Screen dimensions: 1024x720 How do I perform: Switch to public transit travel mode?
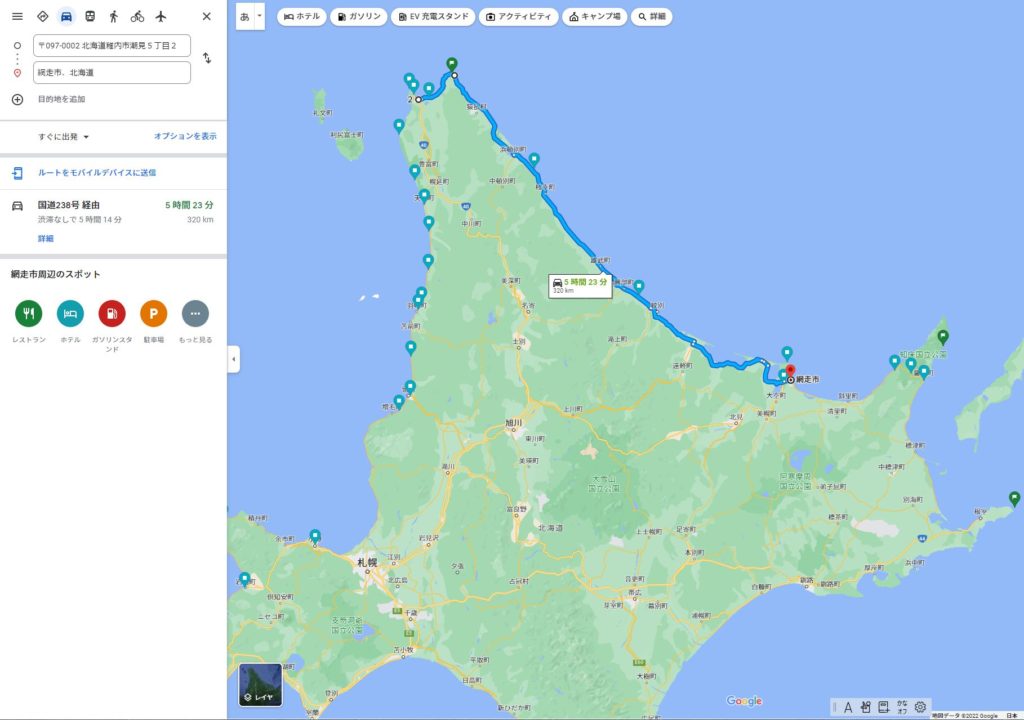click(90, 16)
